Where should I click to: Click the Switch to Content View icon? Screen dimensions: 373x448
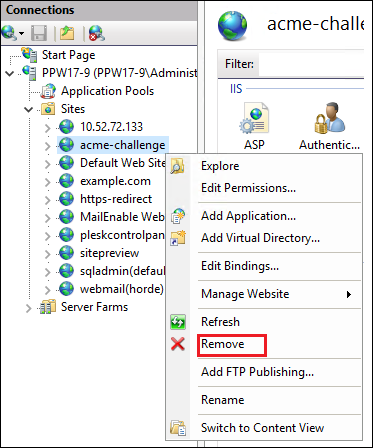click(178, 428)
